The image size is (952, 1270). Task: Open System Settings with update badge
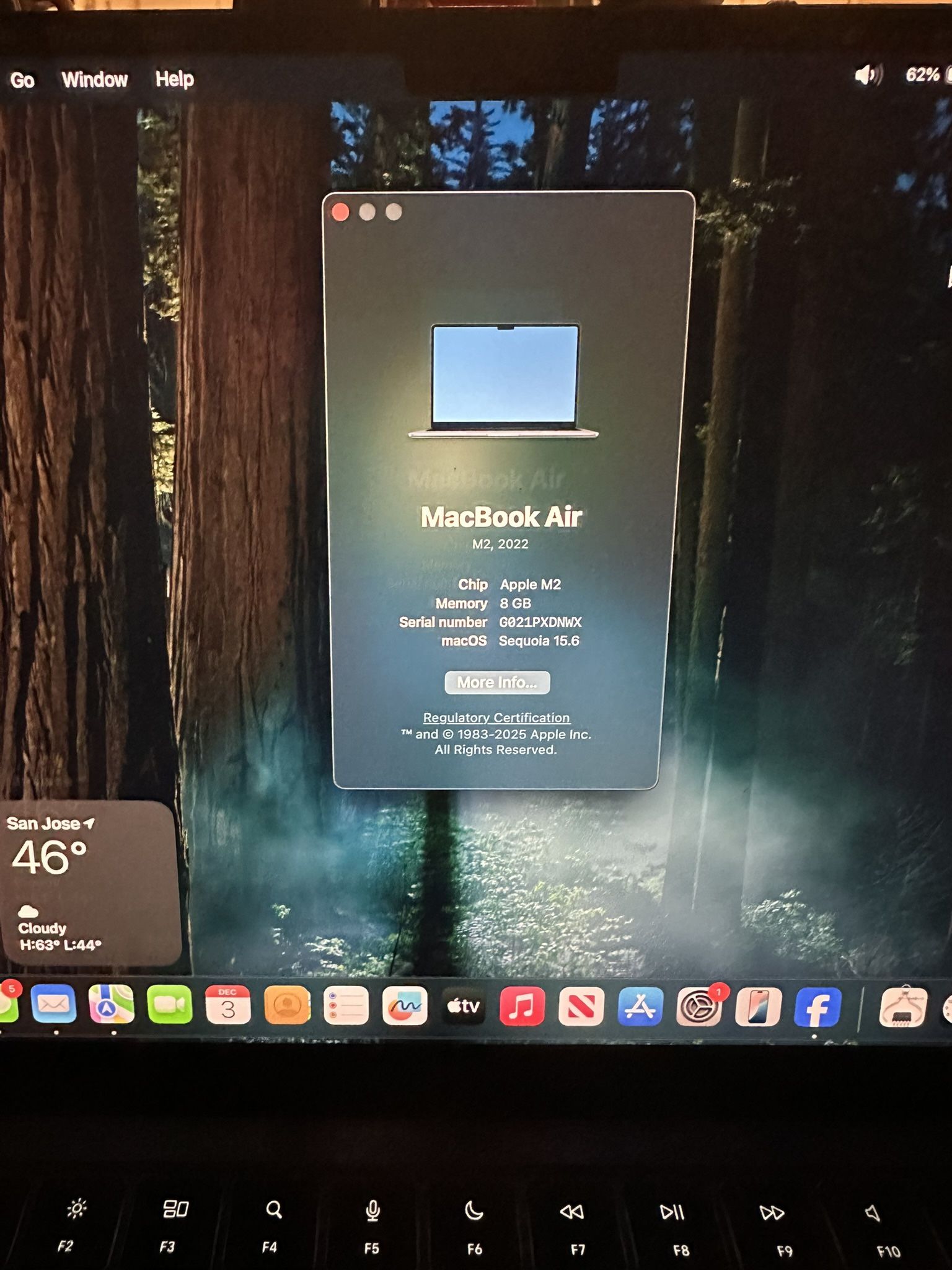coord(700,1006)
